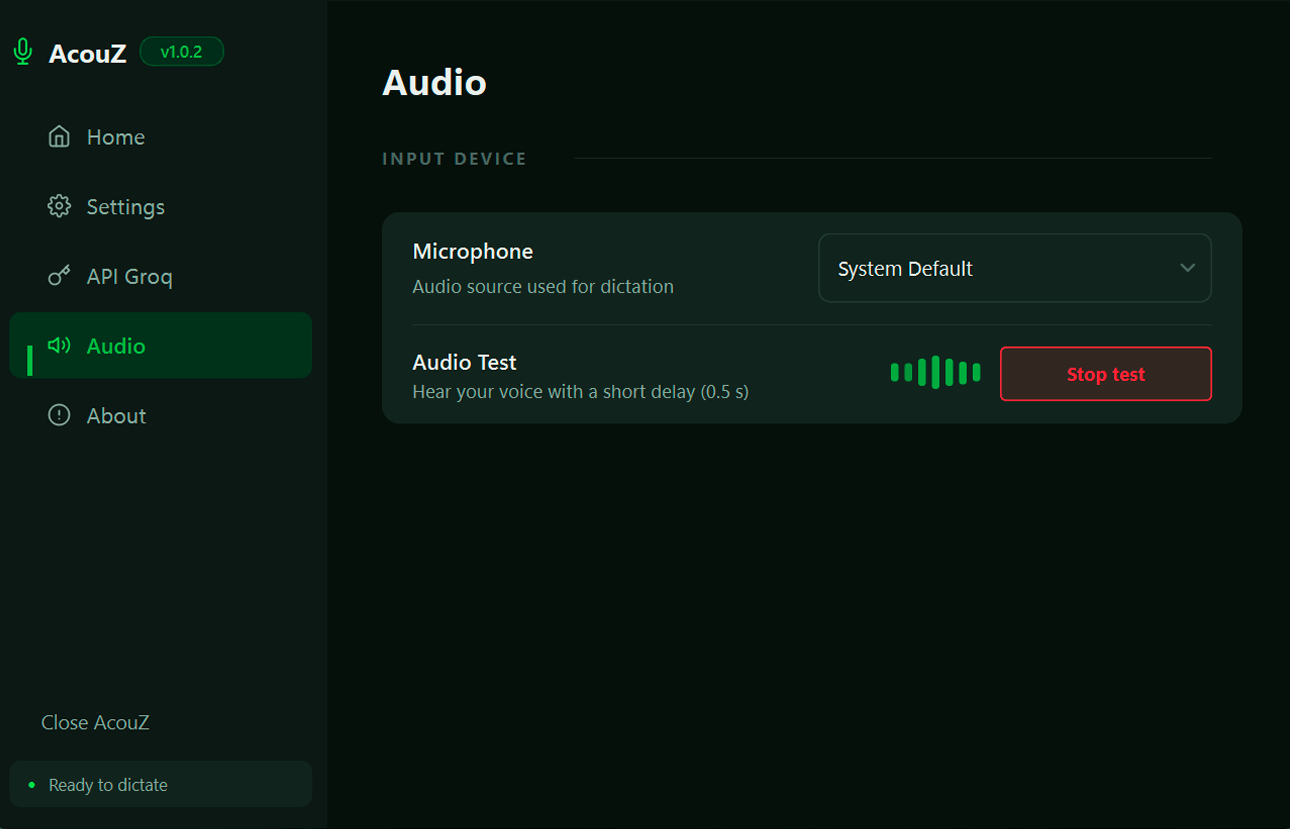The height and width of the screenshot is (829, 1290).
Task: Click the exclamation icon next to About
Action: (x=59, y=415)
